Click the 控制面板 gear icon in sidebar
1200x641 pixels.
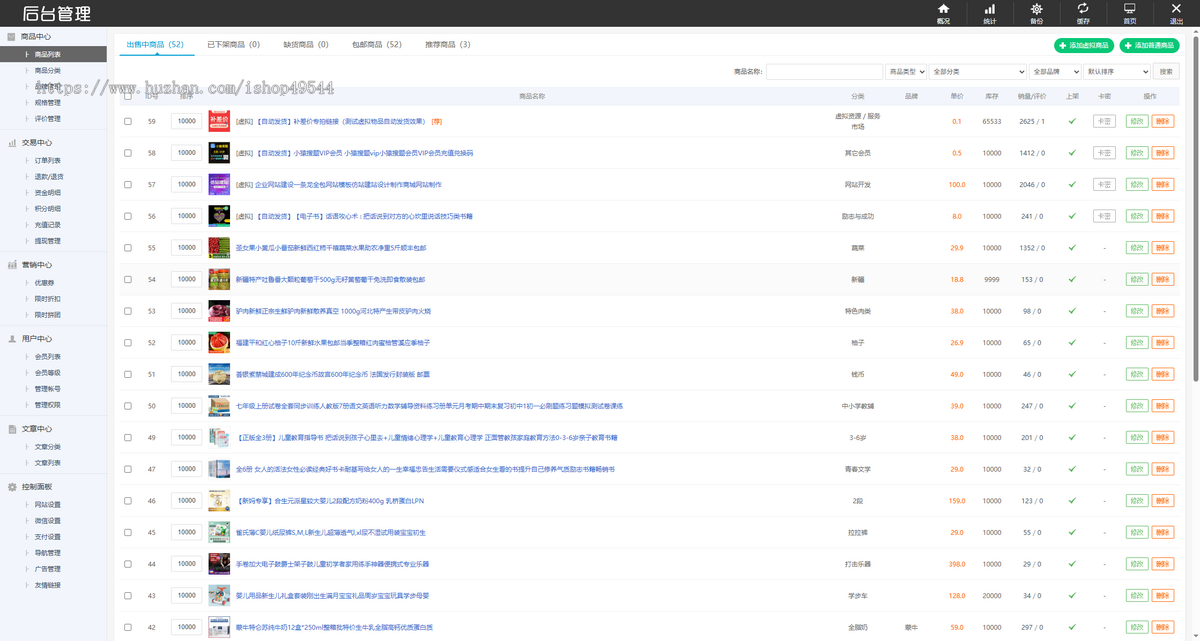[x=12, y=486]
